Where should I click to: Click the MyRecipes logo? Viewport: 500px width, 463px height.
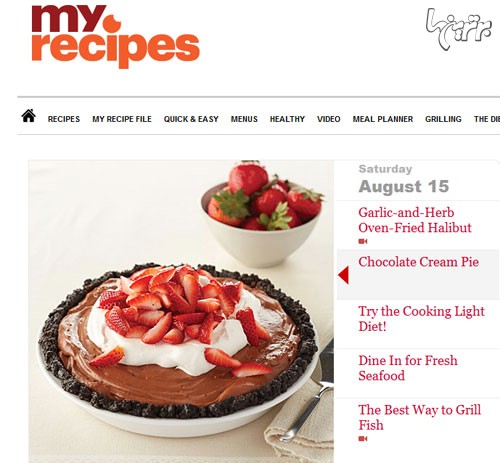[115, 36]
